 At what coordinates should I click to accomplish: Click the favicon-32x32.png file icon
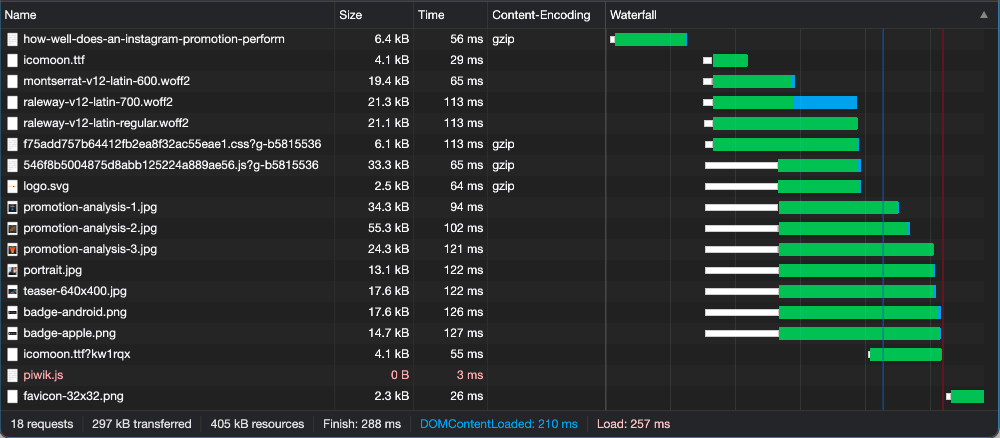click(x=13, y=396)
